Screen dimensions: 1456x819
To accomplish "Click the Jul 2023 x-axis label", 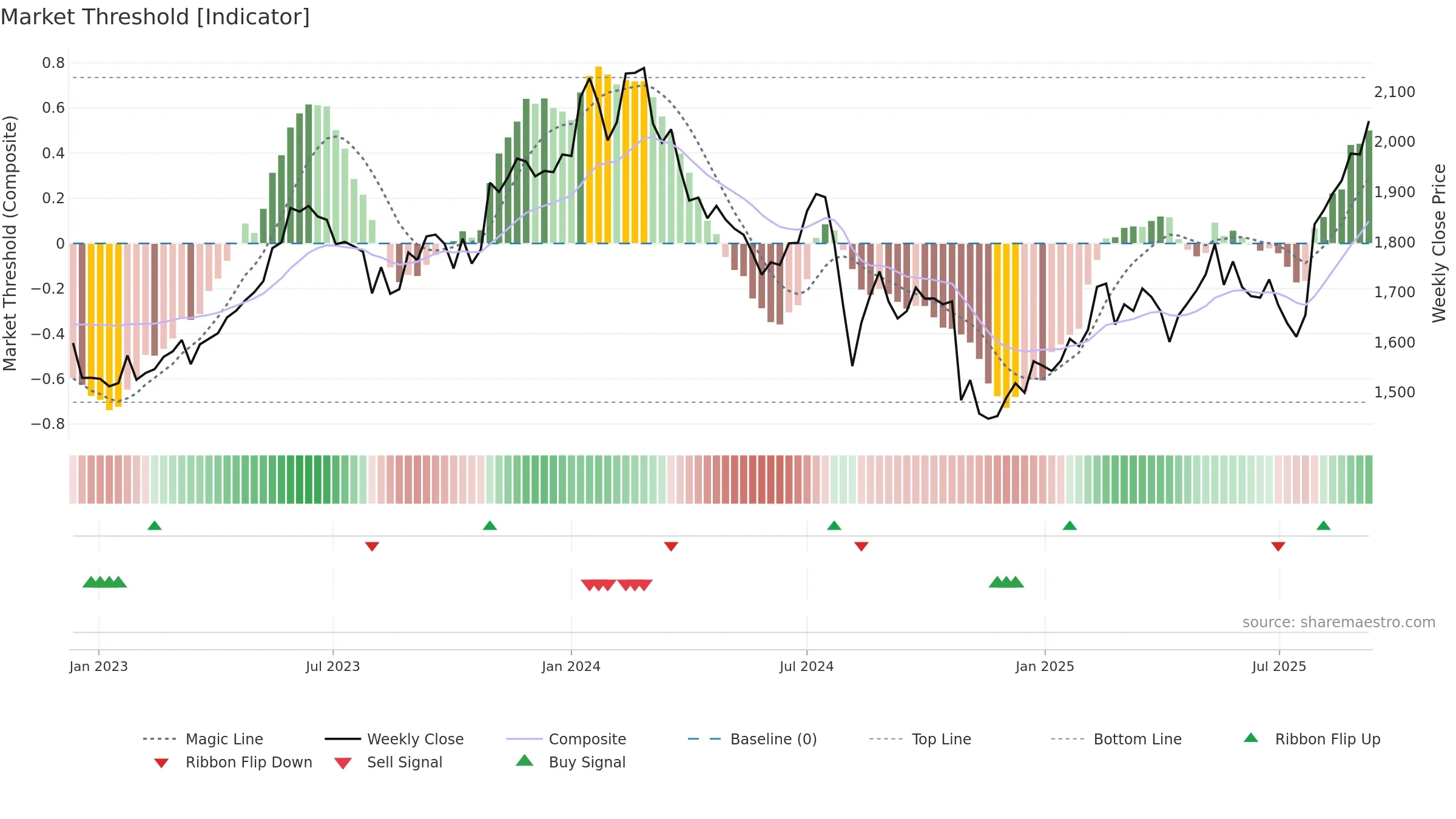I will coord(332,667).
